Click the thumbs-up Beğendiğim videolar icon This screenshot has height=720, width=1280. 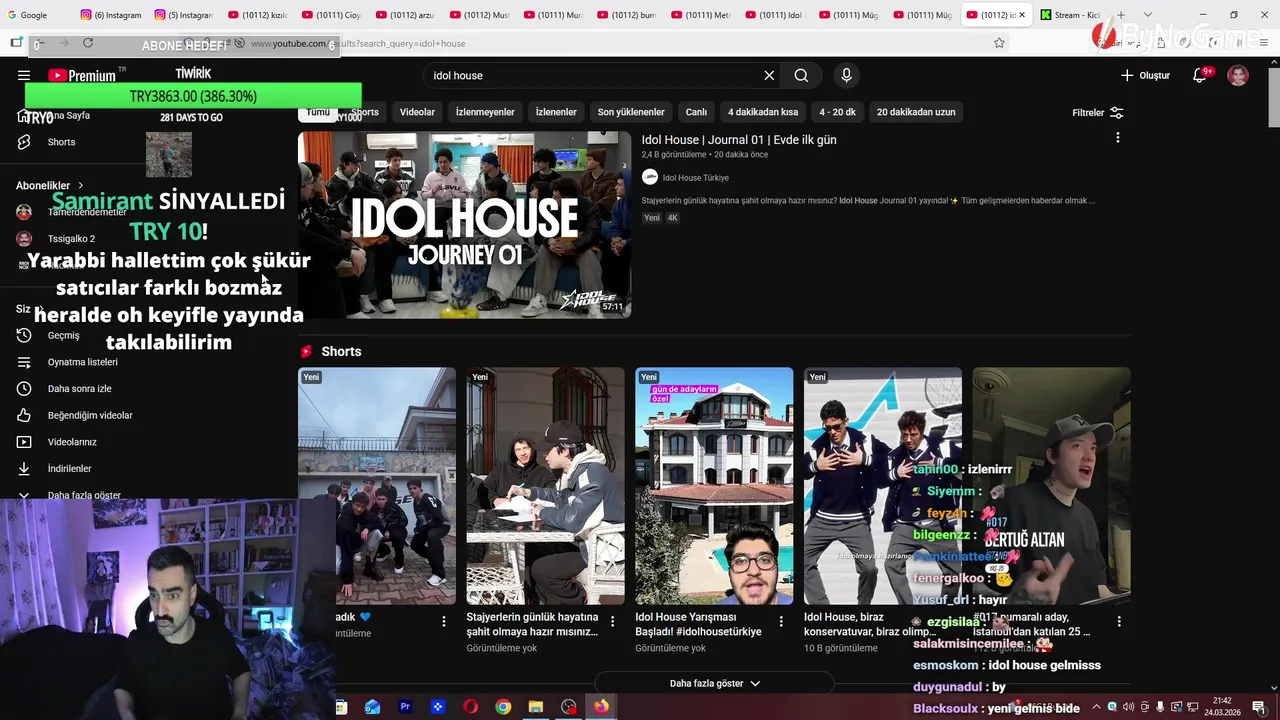(24, 415)
